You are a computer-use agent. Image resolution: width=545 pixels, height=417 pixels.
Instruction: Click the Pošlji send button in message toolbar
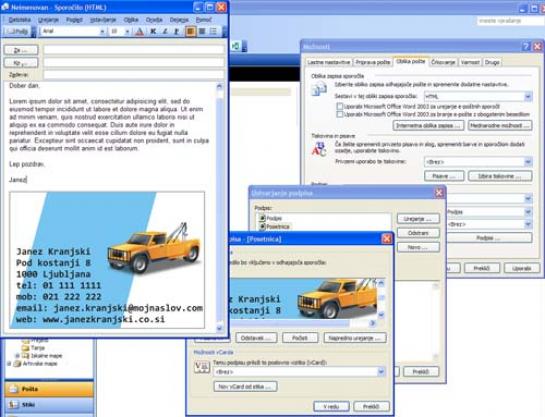point(17,32)
